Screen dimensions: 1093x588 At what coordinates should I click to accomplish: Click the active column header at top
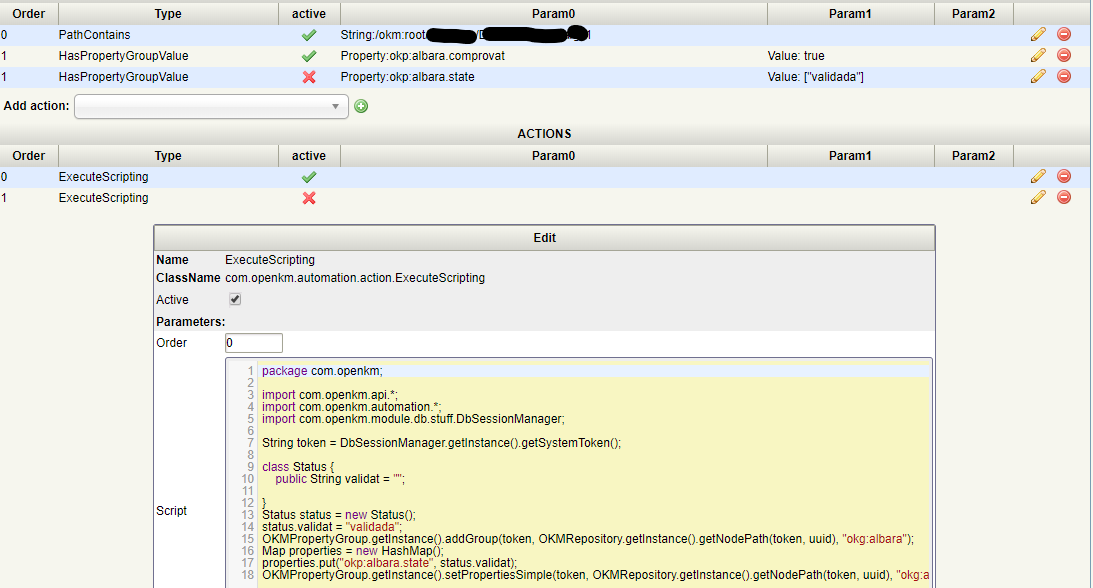pyautogui.click(x=308, y=13)
